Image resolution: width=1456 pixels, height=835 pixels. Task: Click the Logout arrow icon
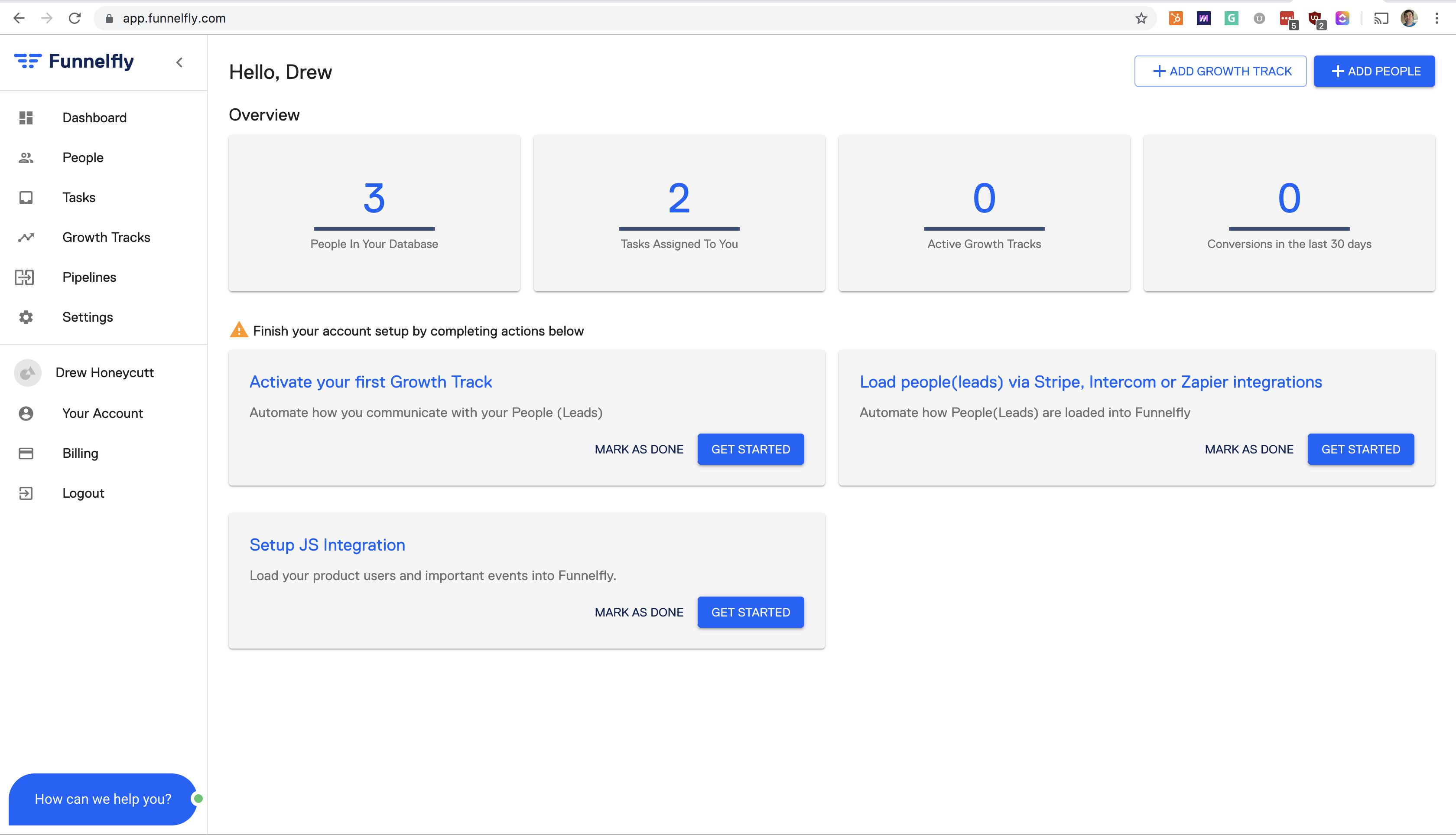(26, 493)
